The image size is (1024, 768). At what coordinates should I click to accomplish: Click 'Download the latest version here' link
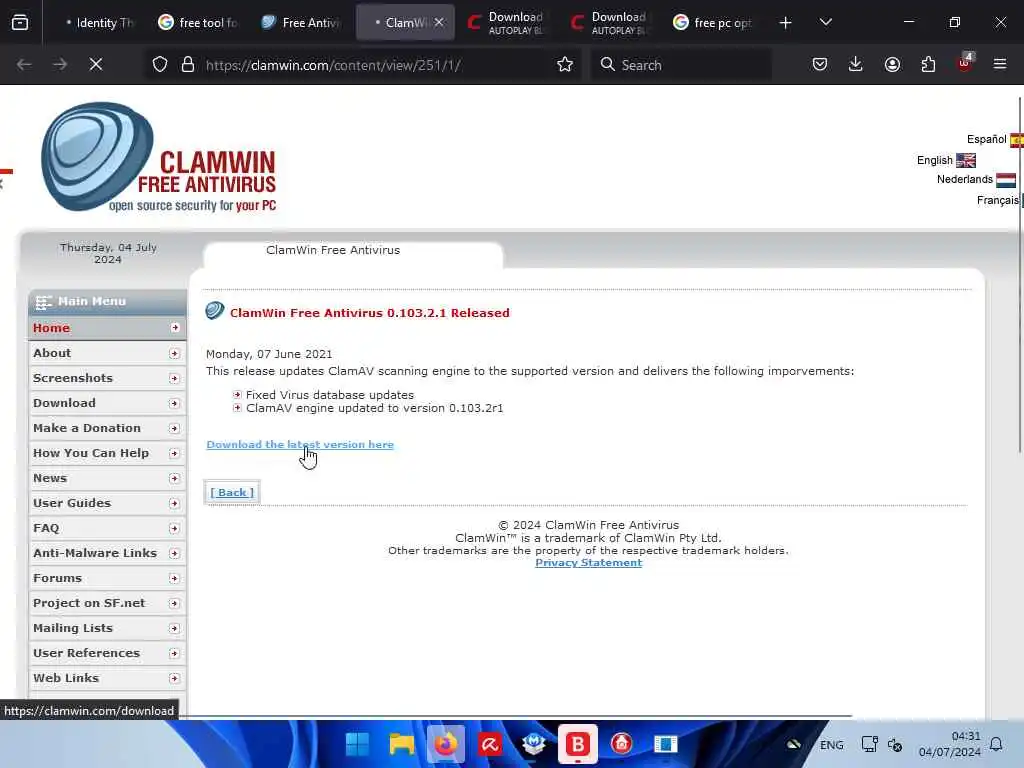point(300,445)
